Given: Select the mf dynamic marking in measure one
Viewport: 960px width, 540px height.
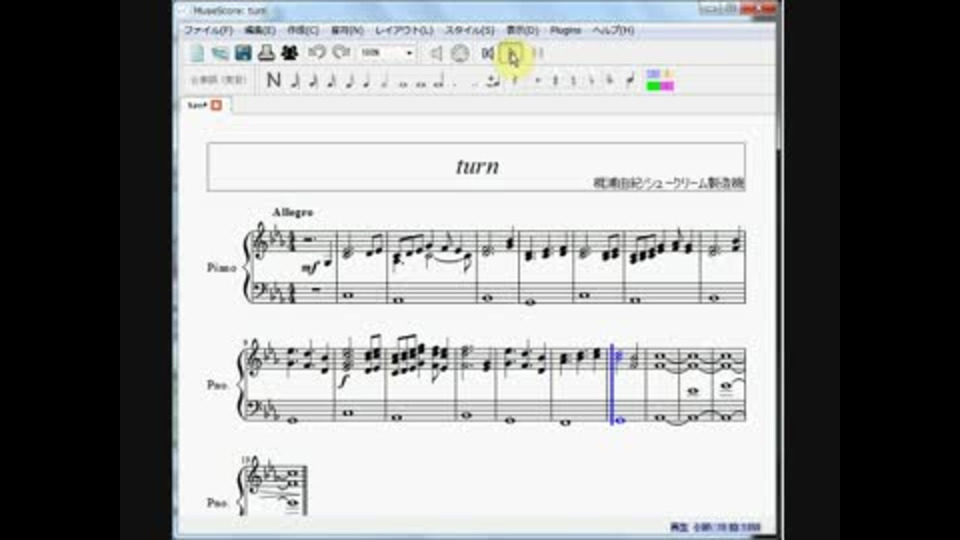Looking at the screenshot, I should click(x=310, y=268).
